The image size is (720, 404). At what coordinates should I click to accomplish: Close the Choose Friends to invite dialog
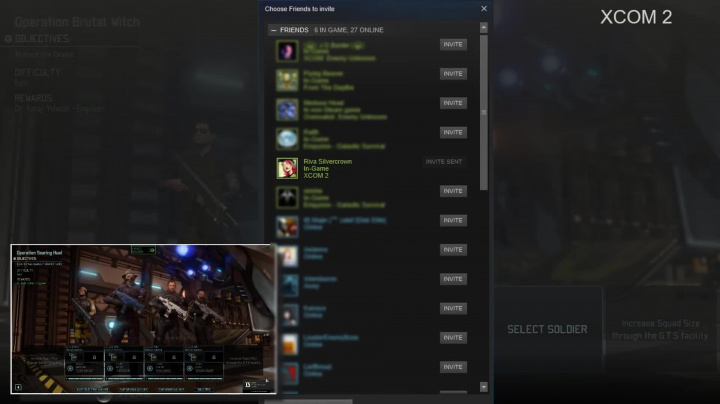[x=484, y=9]
